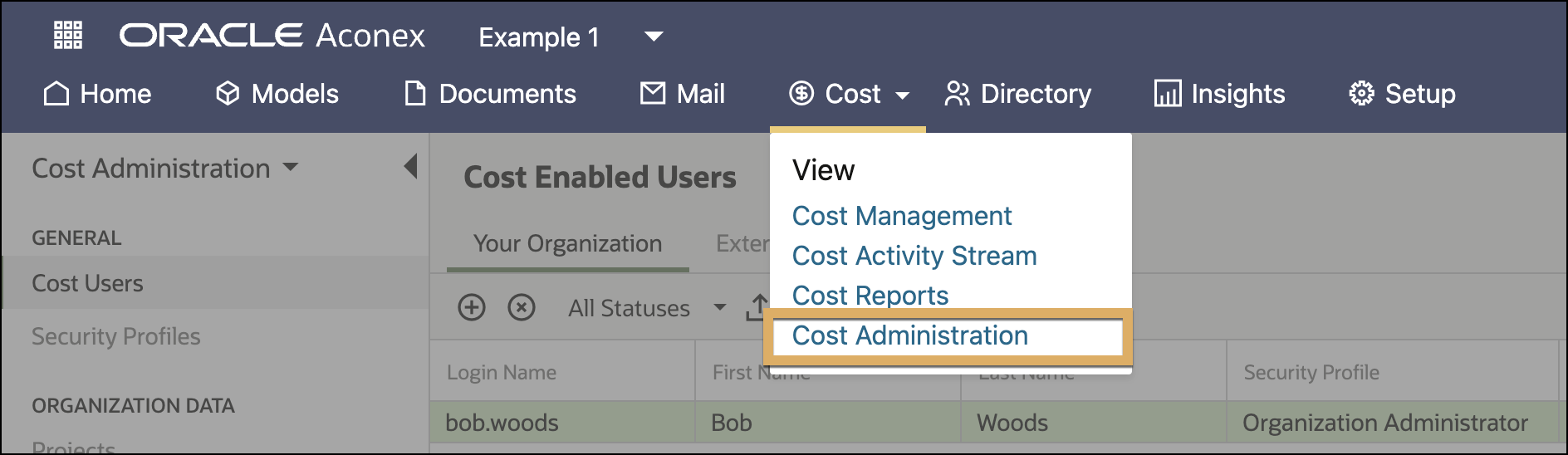
Task: Open the Insights menu
Action: [x=1219, y=94]
